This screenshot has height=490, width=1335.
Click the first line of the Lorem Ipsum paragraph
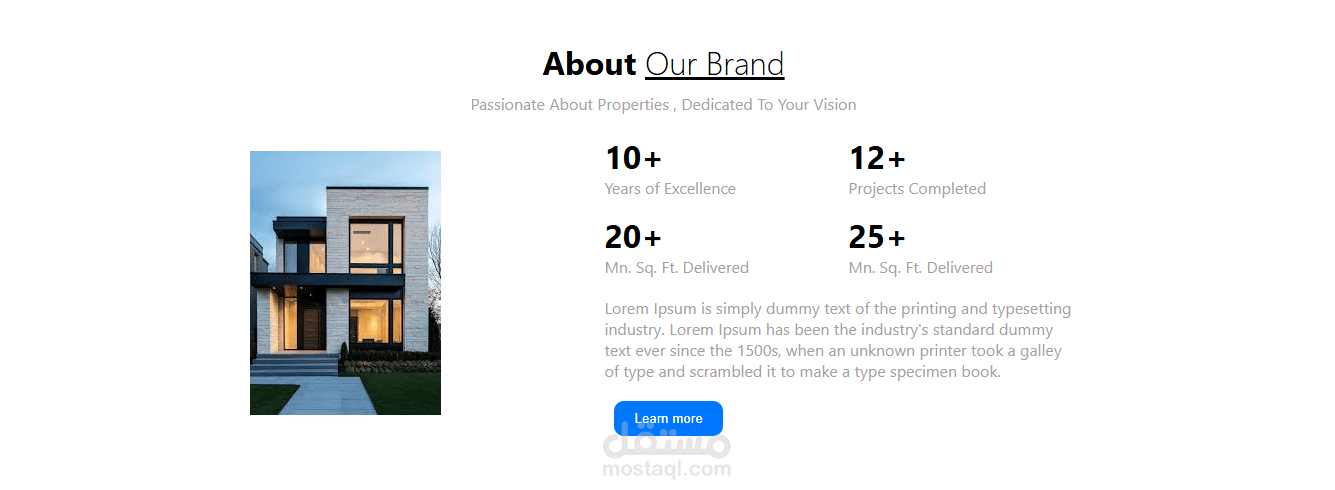pyautogui.click(x=837, y=309)
